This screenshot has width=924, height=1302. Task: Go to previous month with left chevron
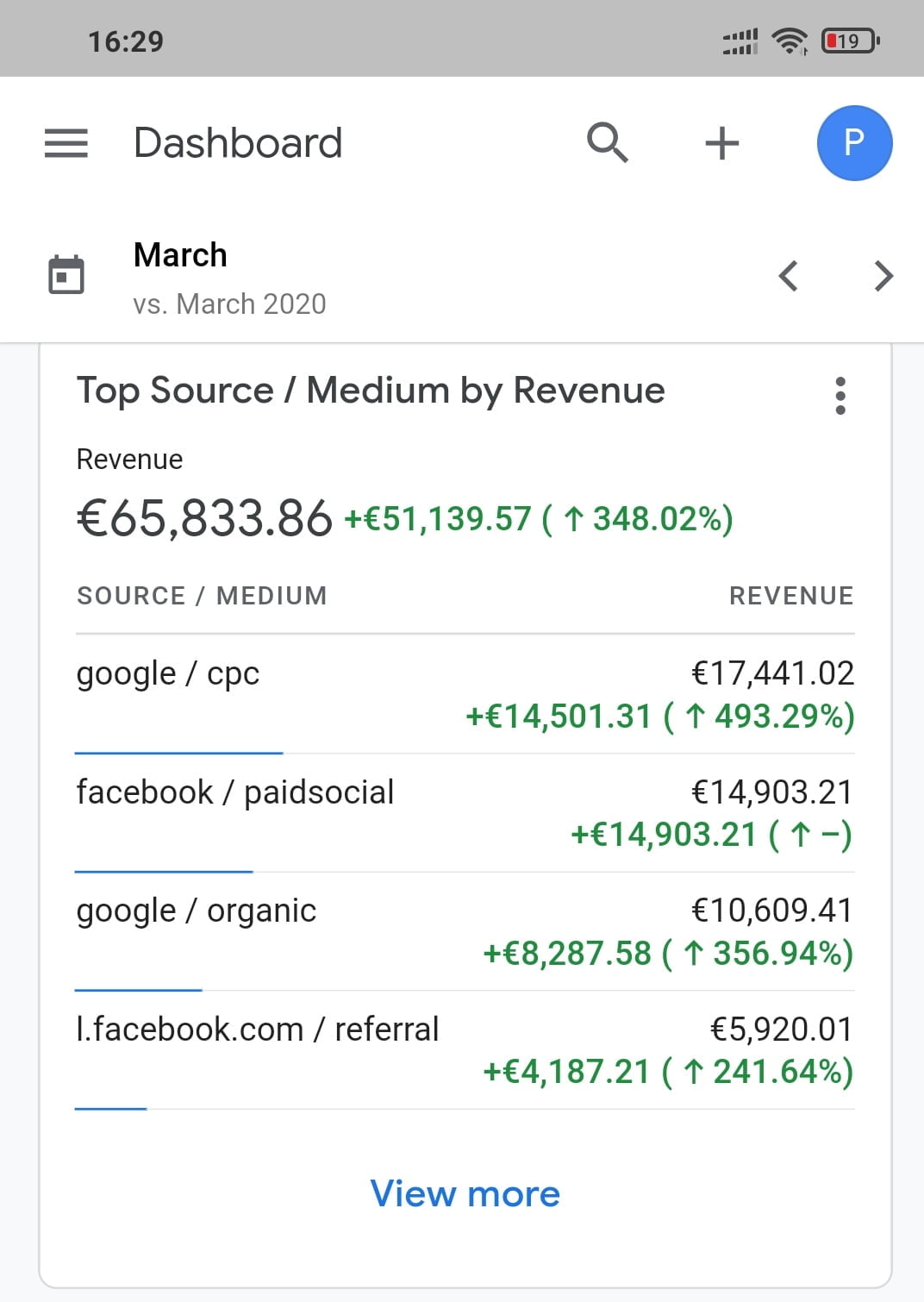788,276
